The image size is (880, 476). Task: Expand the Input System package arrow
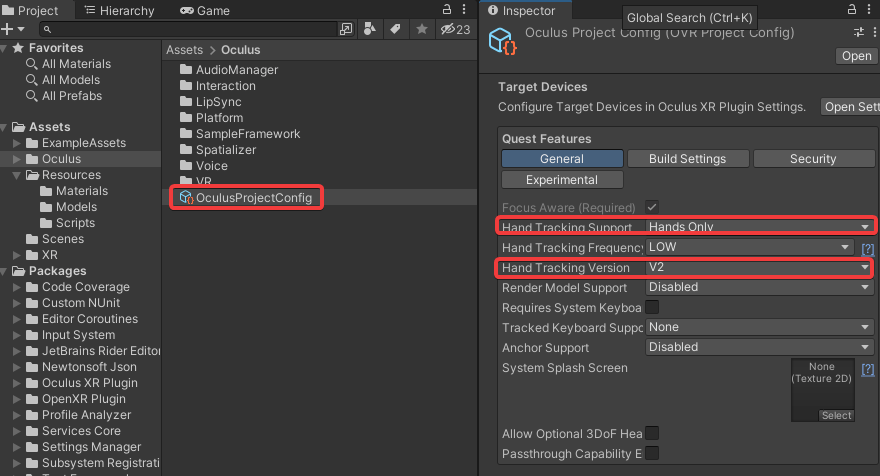tap(17, 335)
